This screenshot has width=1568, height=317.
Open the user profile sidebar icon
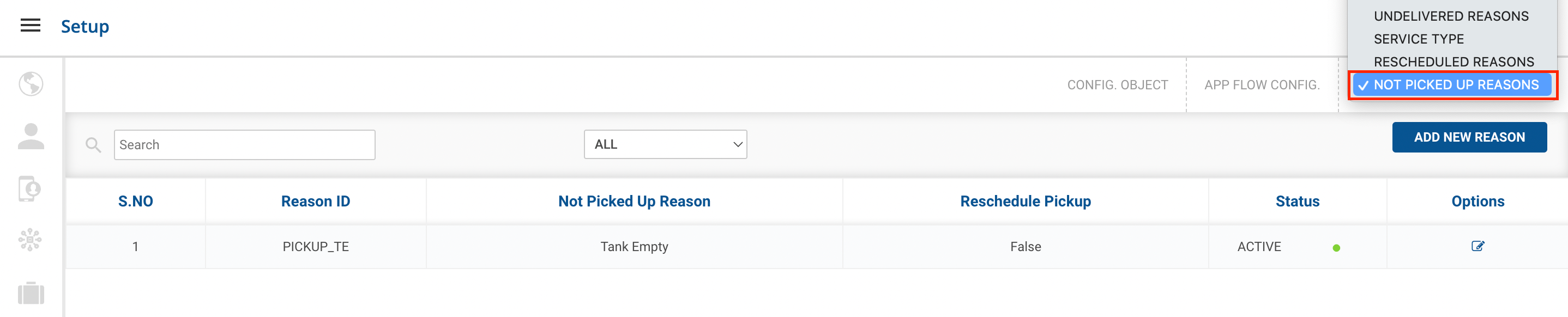point(31,136)
